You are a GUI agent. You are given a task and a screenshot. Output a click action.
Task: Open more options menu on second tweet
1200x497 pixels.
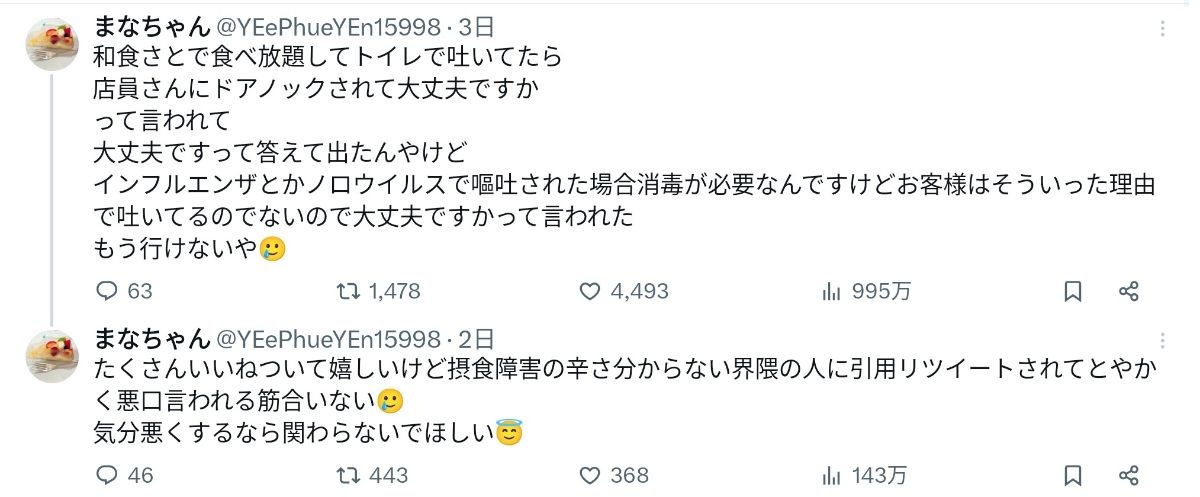[x=1162, y=341]
